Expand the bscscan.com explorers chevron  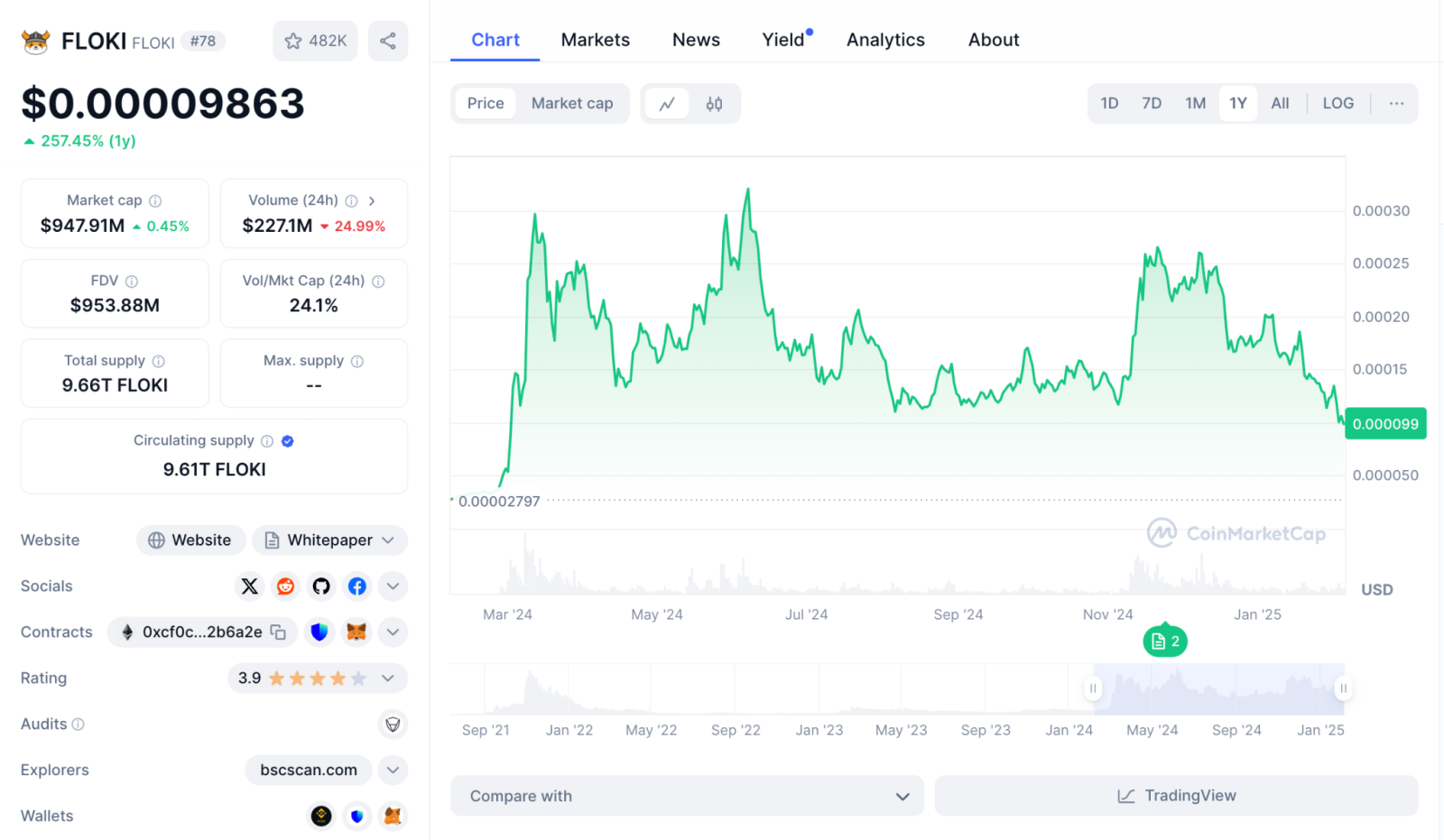point(393,771)
